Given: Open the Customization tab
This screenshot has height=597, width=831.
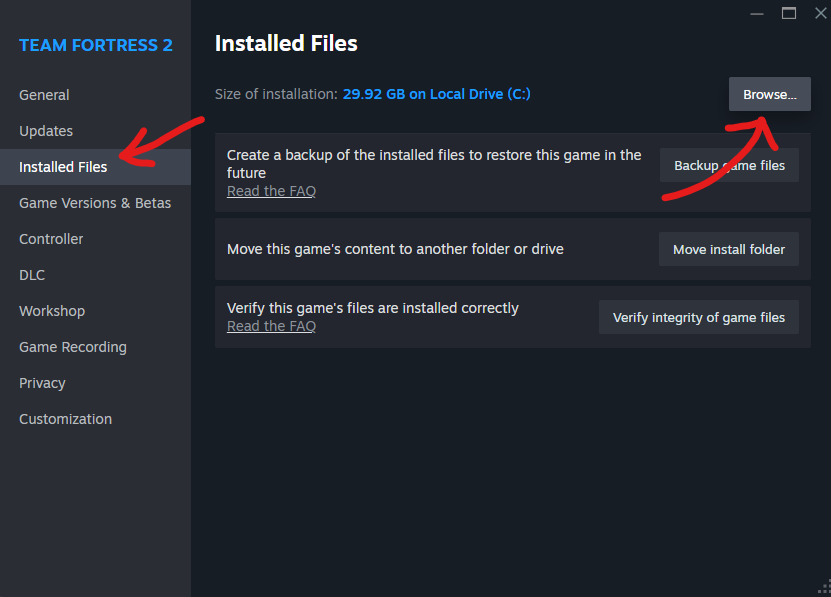Looking at the screenshot, I should point(65,419).
